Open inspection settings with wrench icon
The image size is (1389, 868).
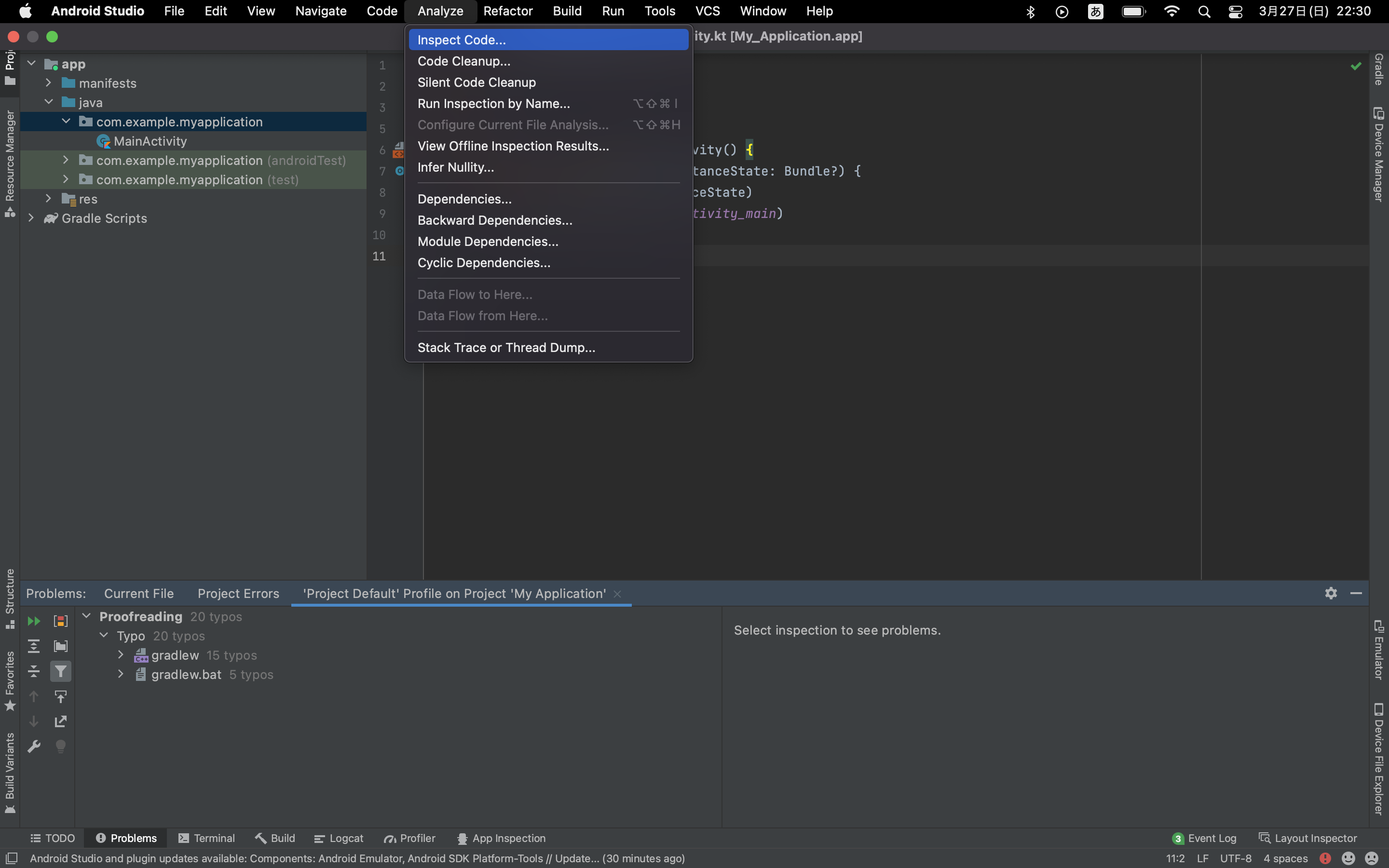33,746
